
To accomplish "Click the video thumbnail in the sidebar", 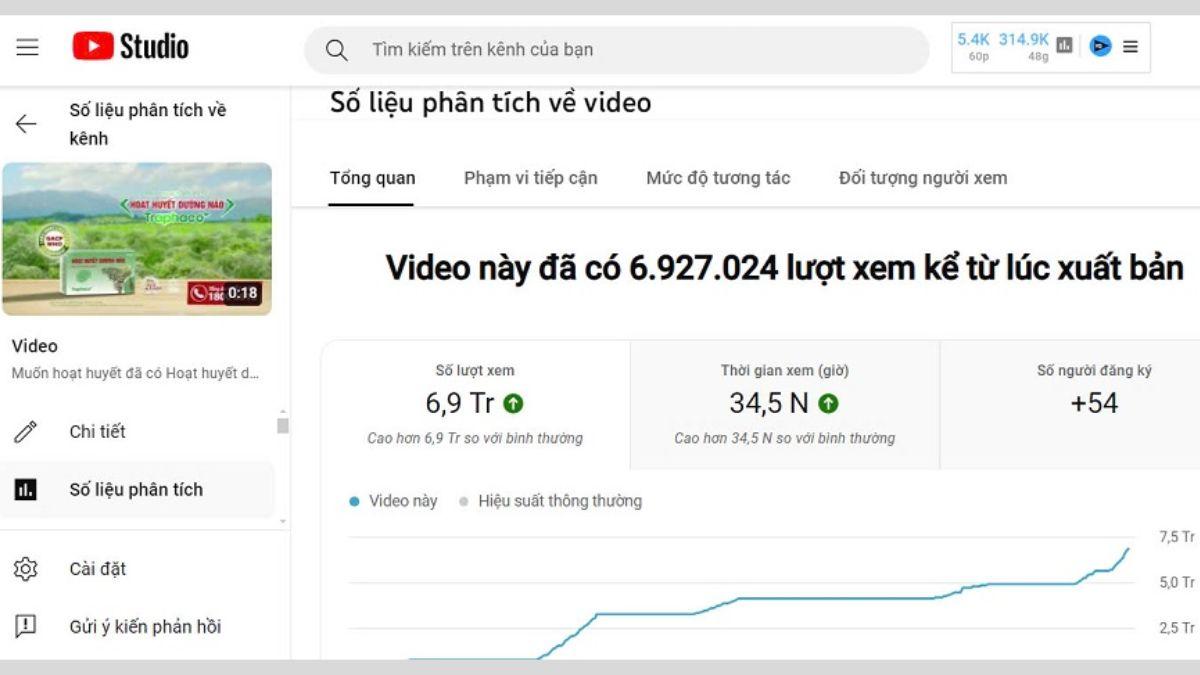I will (137, 239).
